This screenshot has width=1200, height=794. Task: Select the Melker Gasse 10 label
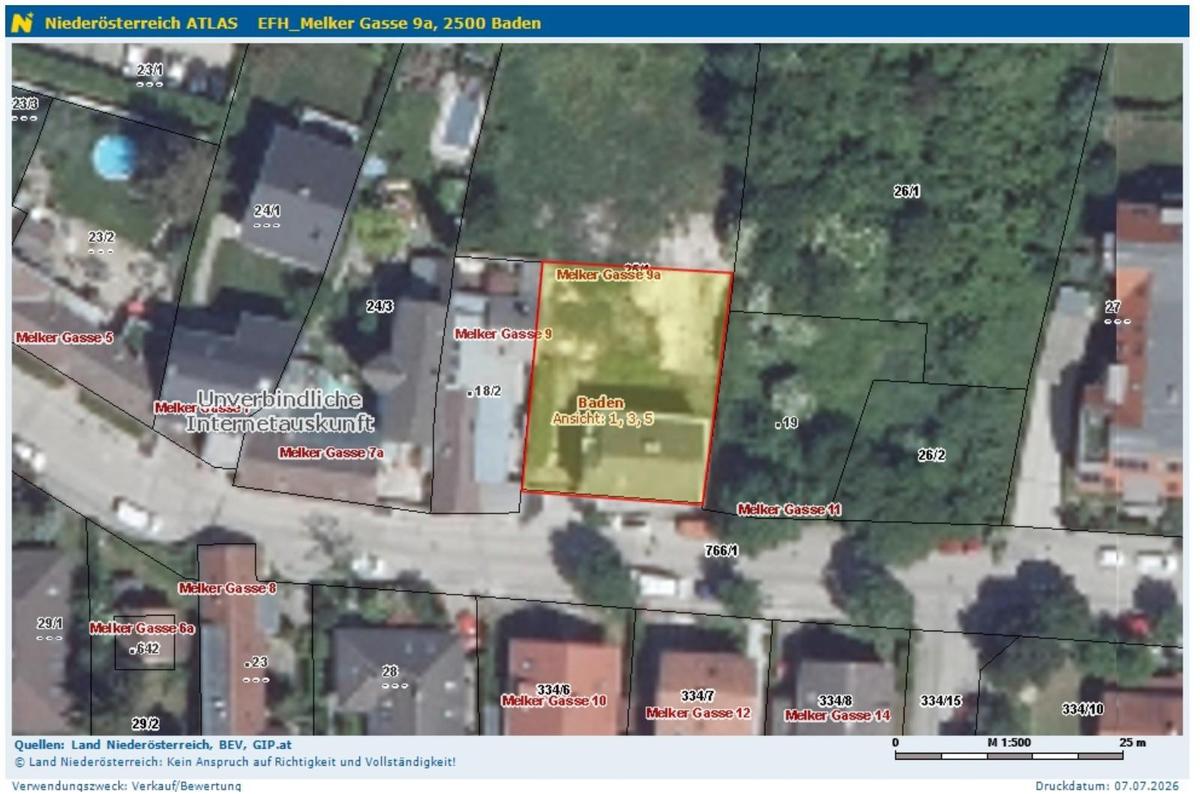pyautogui.click(x=554, y=701)
